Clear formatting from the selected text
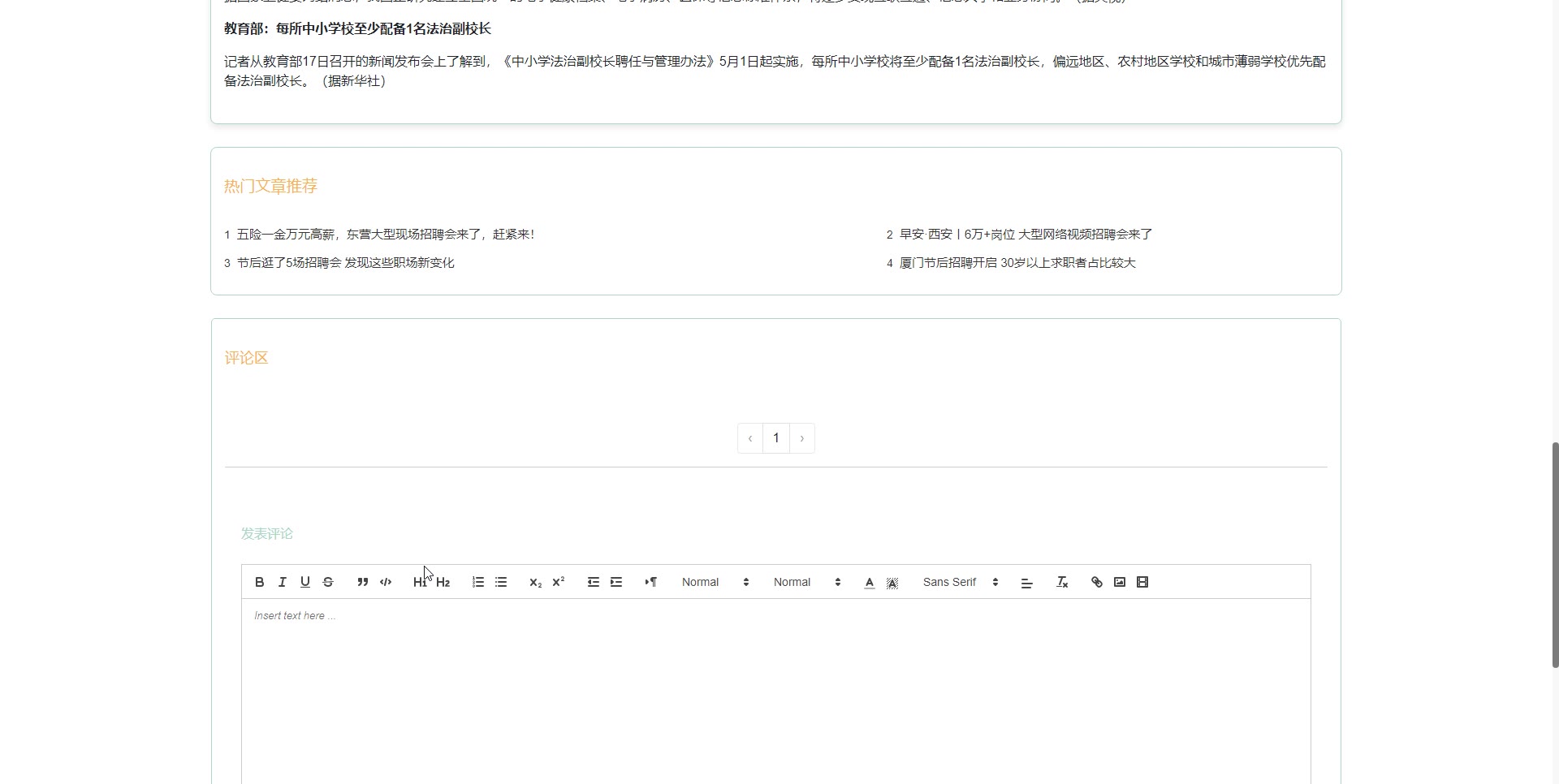Viewport: 1559px width, 784px height. click(1062, 582)
